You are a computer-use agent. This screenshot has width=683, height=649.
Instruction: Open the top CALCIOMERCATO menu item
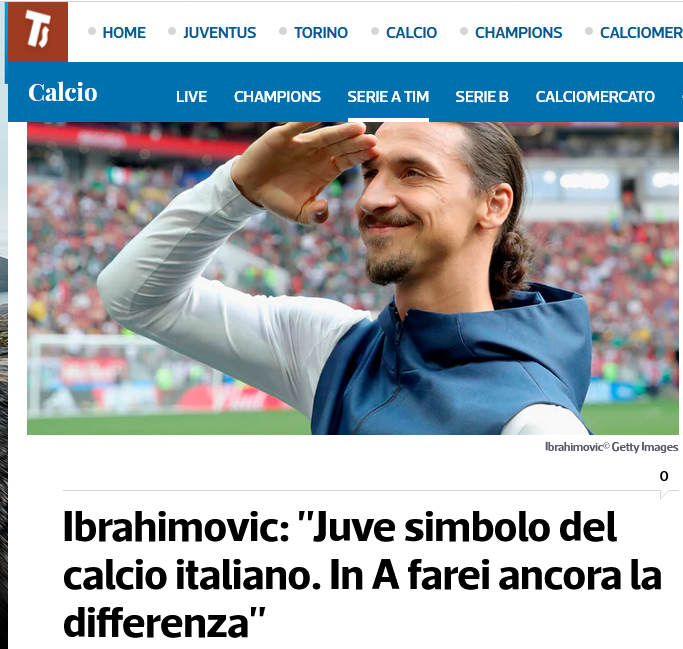641,33
